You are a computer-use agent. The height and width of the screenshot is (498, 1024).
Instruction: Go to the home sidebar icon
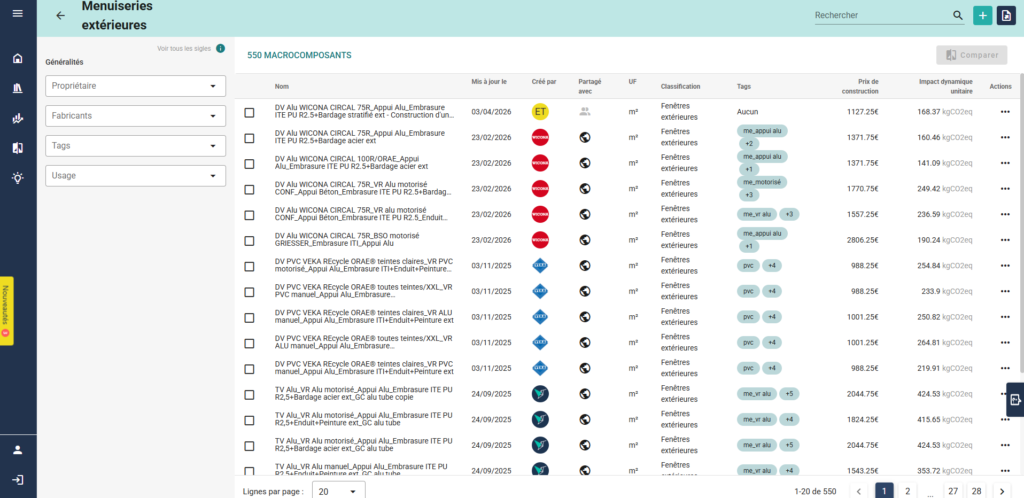click(x=18, y=58)
